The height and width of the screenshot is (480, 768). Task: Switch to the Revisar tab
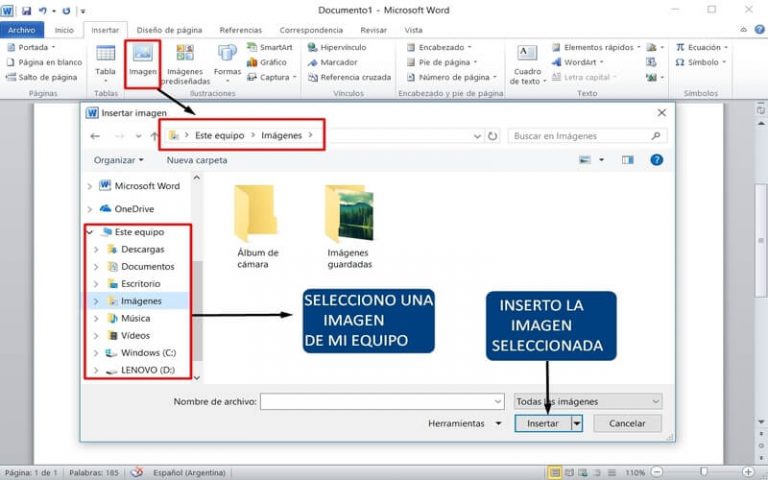click(x=374, y=30)
